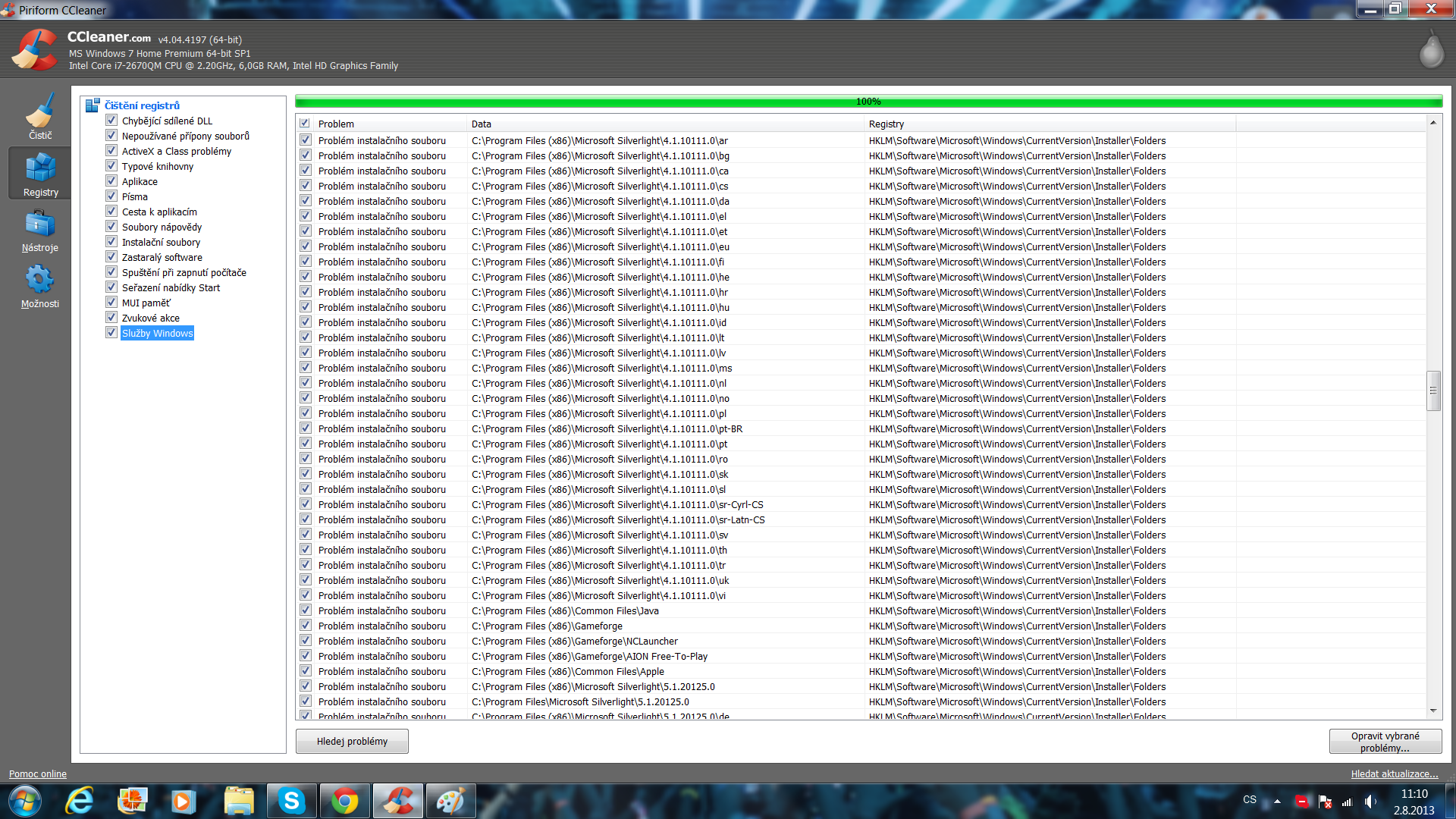Uncheck Typové knihovny option
This screenshot has height=819, width=1456.
[x=111, y=166]
